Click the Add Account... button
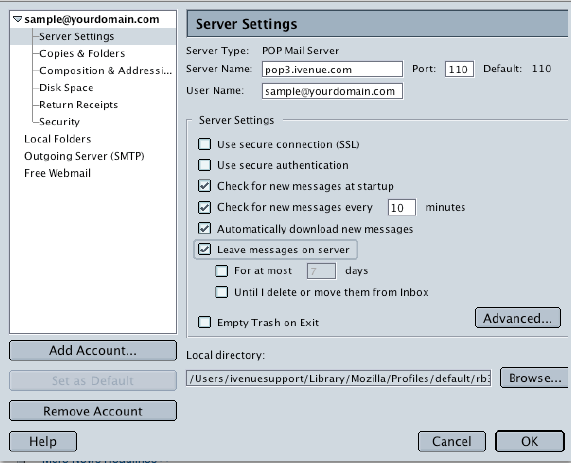 pyautogui.click(x=93, y=350)
